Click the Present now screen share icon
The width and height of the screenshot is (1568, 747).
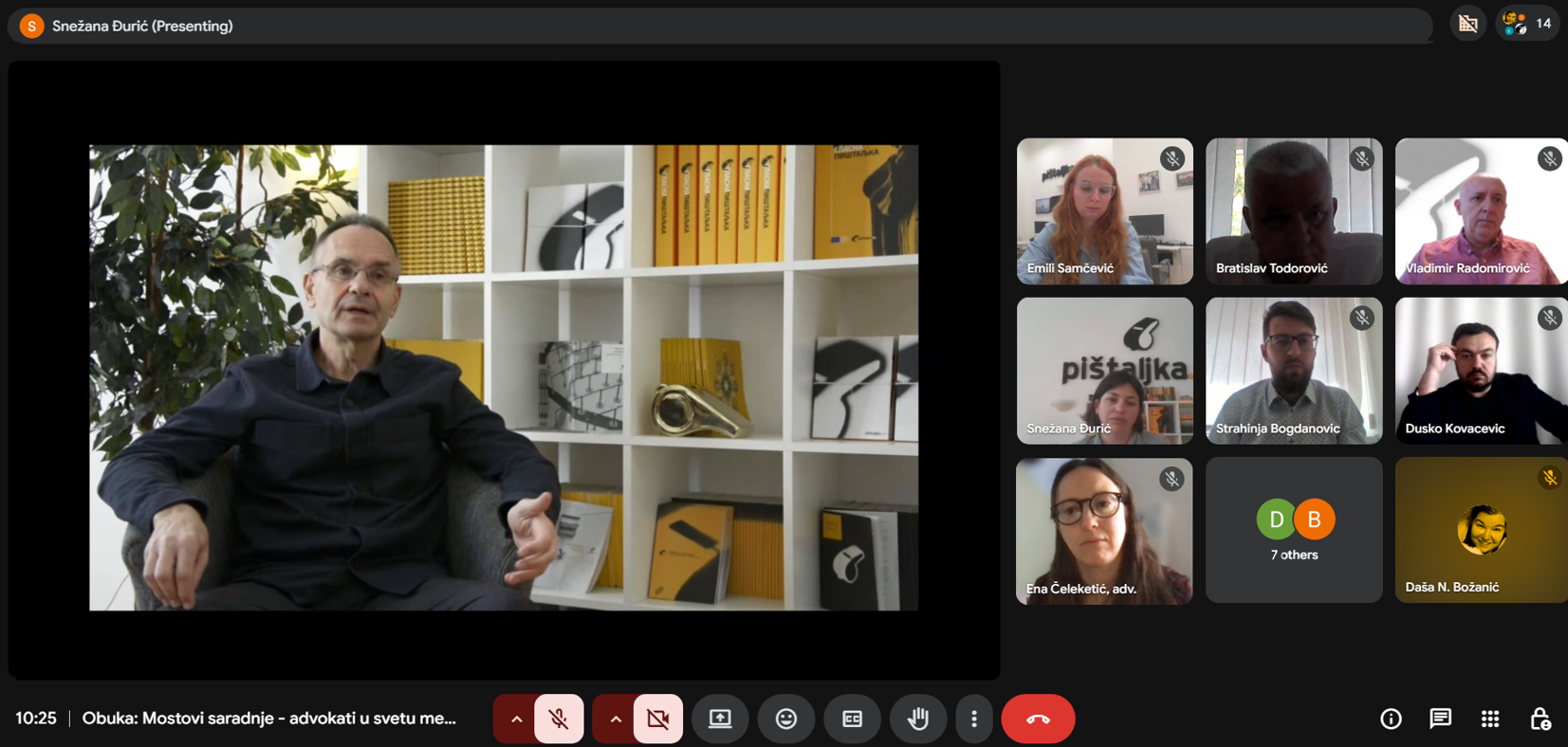[720, 719]
